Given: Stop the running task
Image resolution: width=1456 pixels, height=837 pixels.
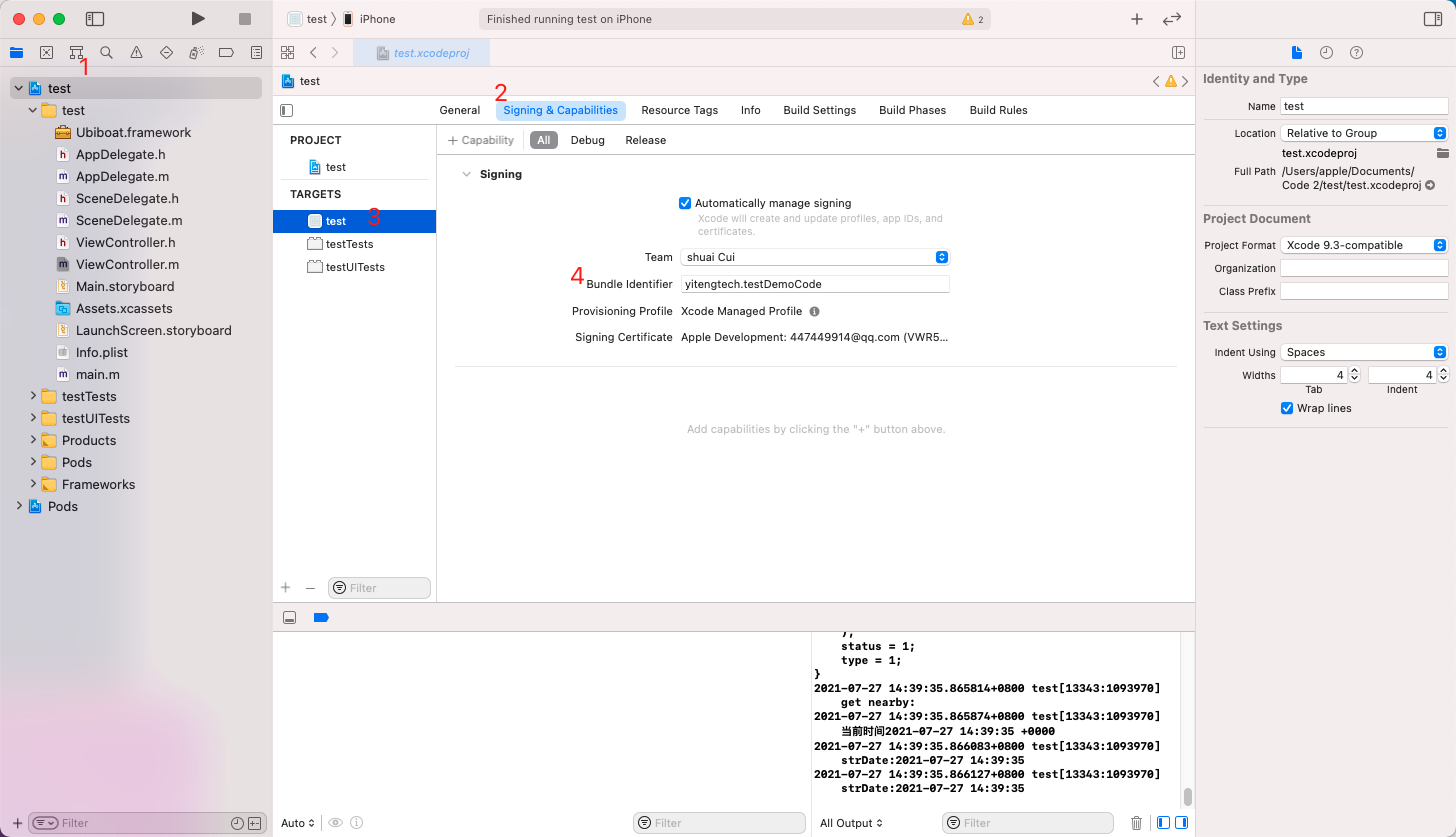Looking at the screenshot, I should tap(245, 19).
